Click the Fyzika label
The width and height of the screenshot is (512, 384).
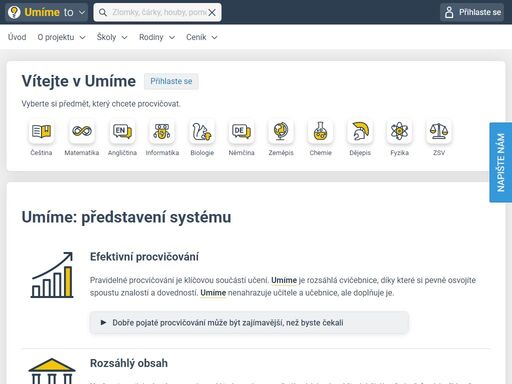point(399,153)
